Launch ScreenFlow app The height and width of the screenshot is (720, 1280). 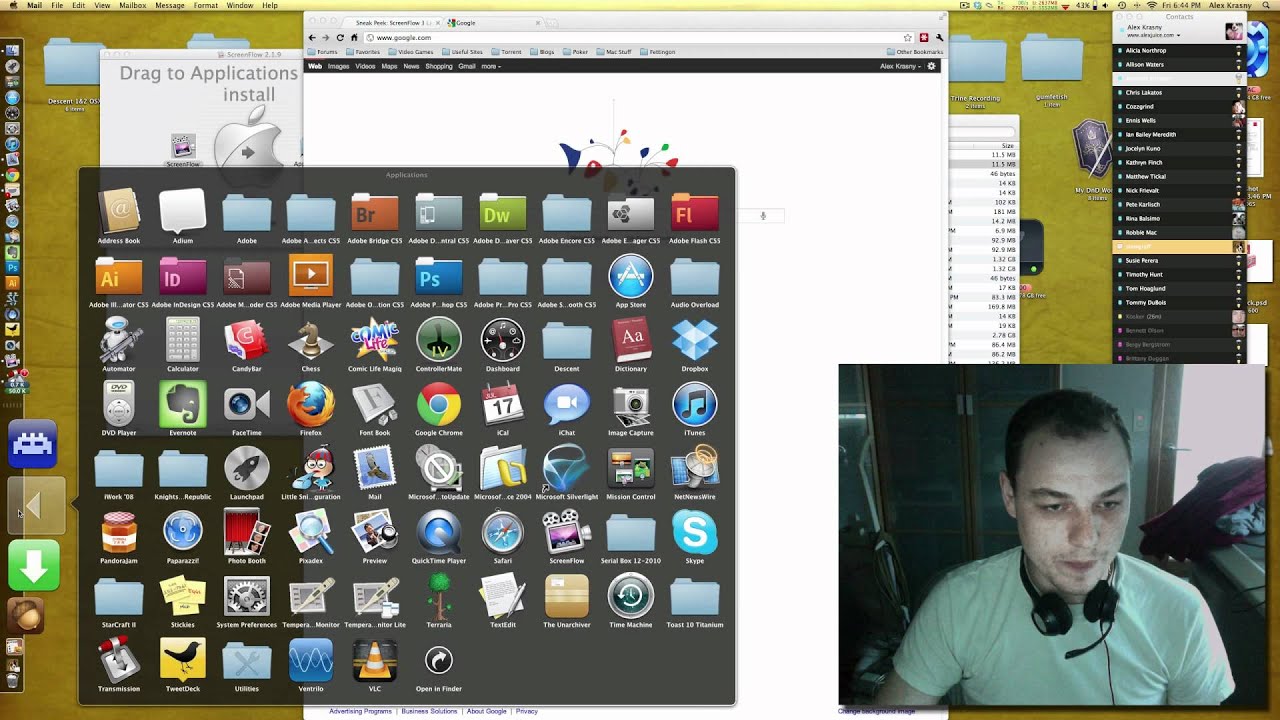click(x=567, y=533)
